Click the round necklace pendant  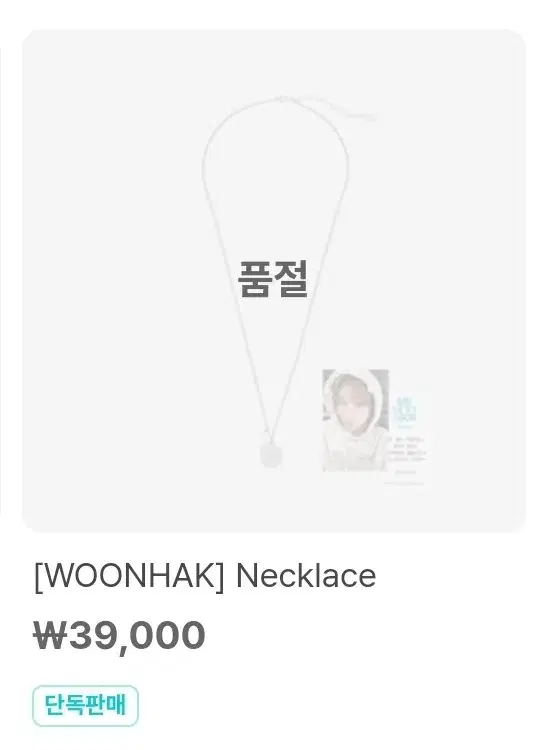(271, 455)
